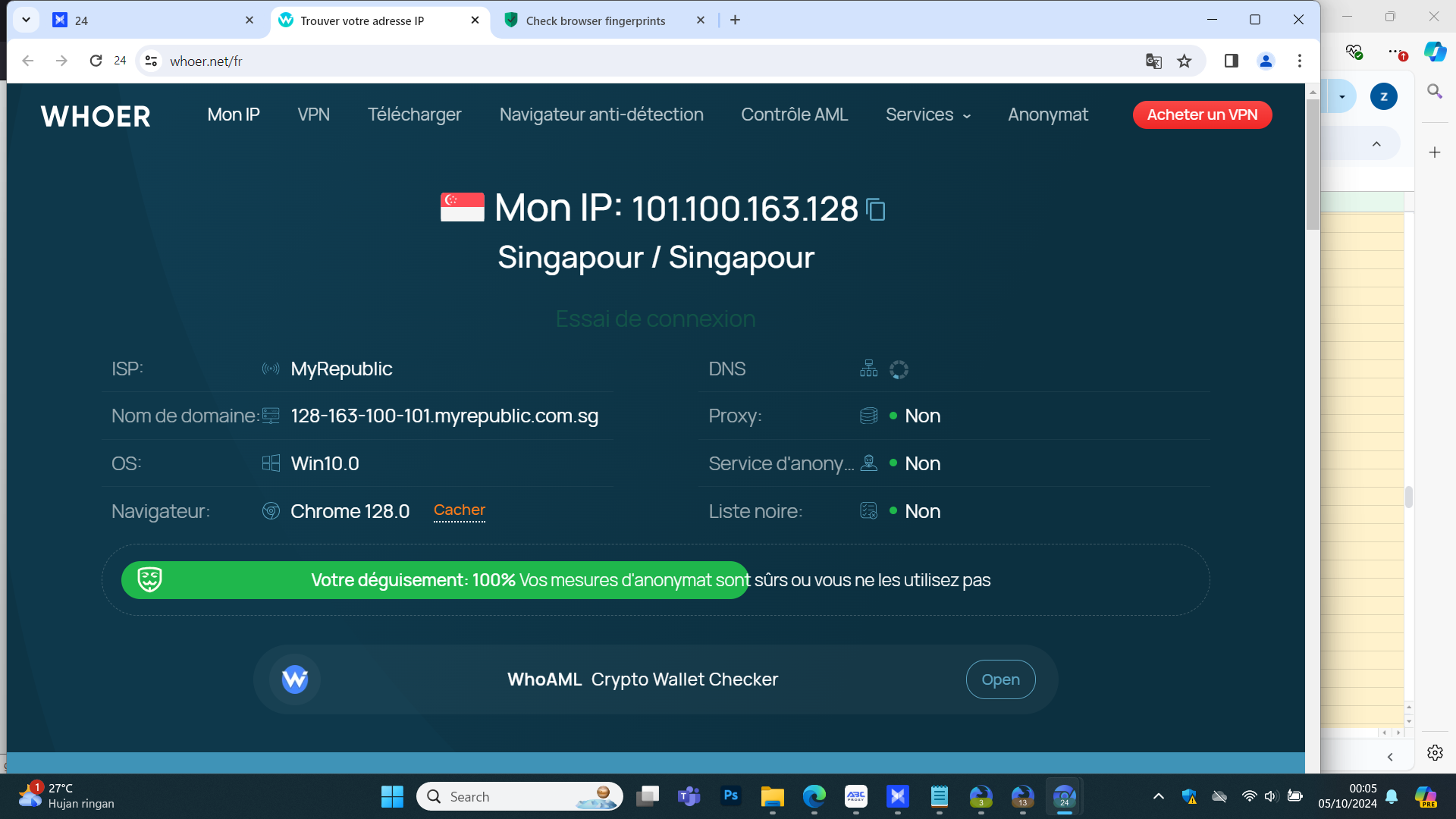Open the Anonymat page
Viewport: 1456px width, 819px height.
point(1048,115)
